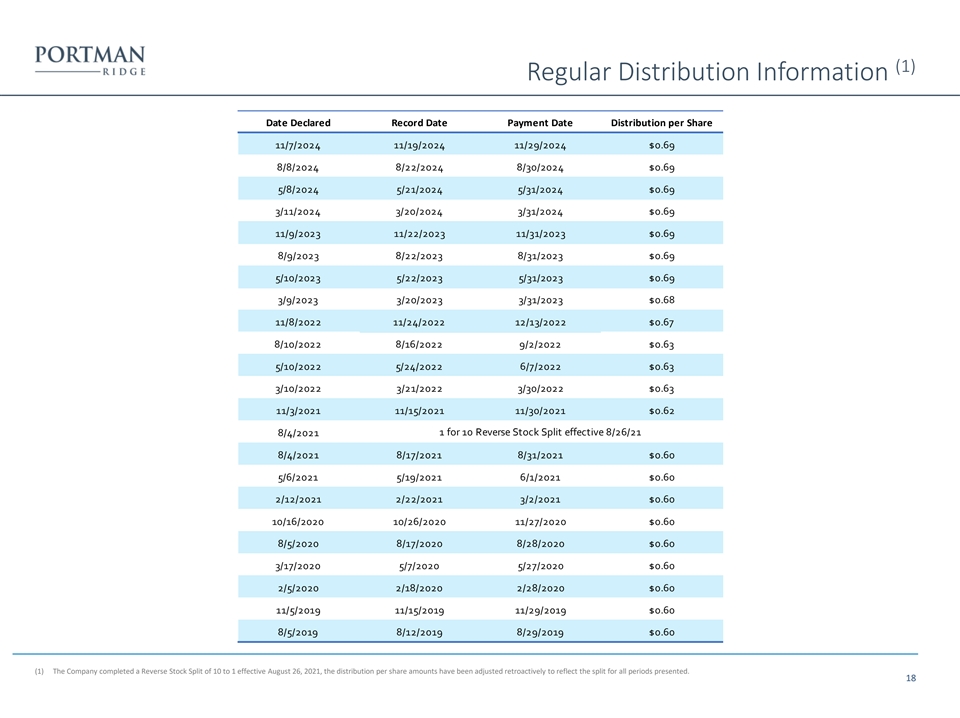Click the Record Date column header

[x=419, y=123]
